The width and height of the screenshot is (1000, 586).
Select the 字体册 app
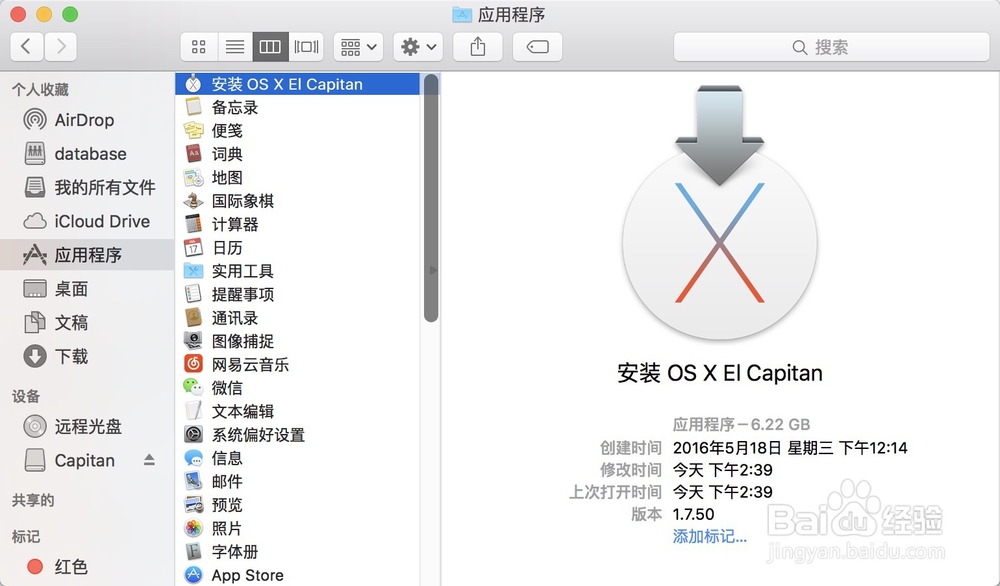pyautogui.click(x=297, y=552)
